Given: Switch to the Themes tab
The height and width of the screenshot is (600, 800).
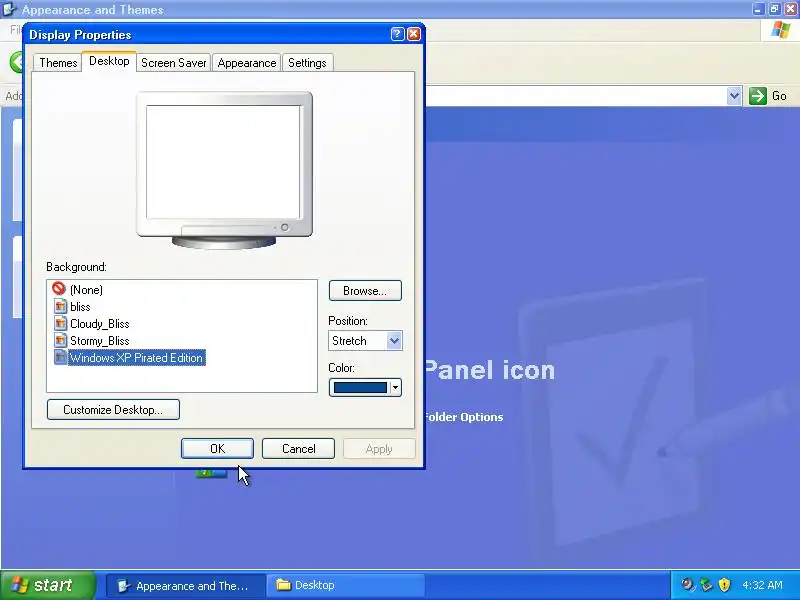Looking at the screenshot, I should click(58, 63).
